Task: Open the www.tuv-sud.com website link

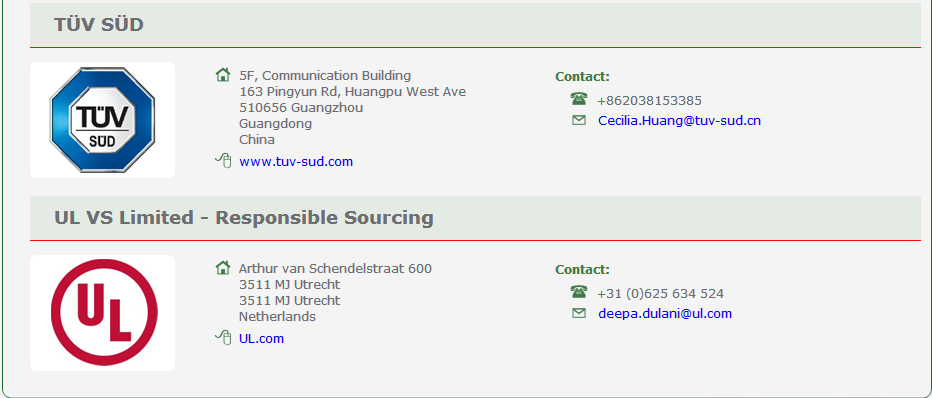Action: [x=296, y=162]
